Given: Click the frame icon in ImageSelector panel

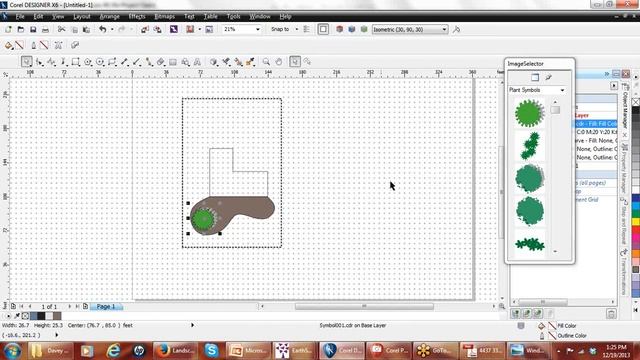Looking at the screenshot, I should click(x=535, y=77).
